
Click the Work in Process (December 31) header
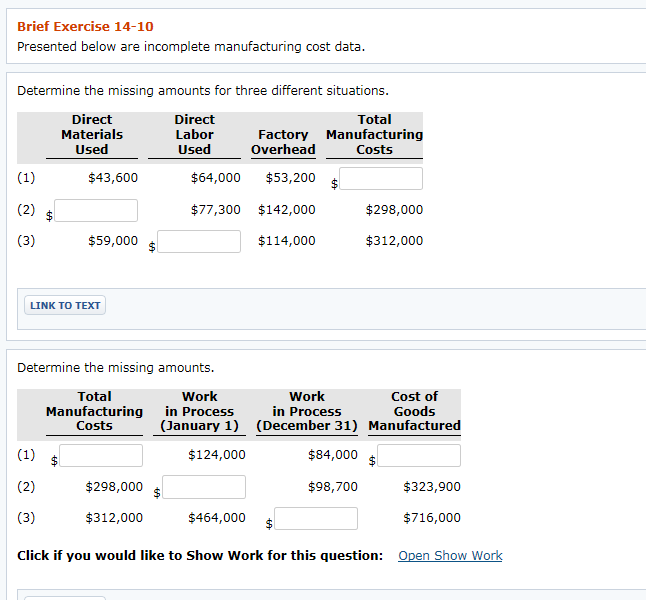tap(307, 411)
